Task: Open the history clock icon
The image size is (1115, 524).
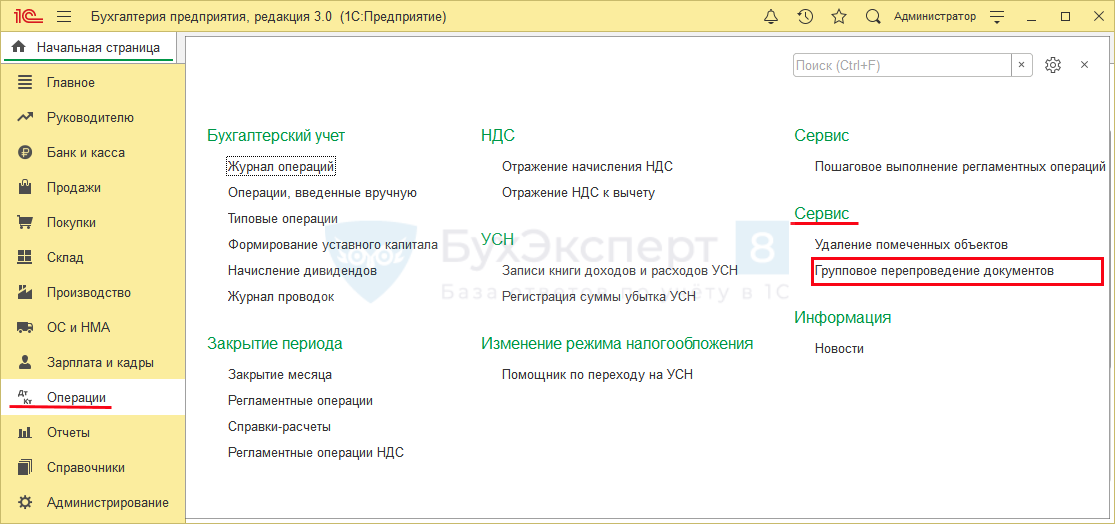Action: pyautogui.click(x=805, y=17)
